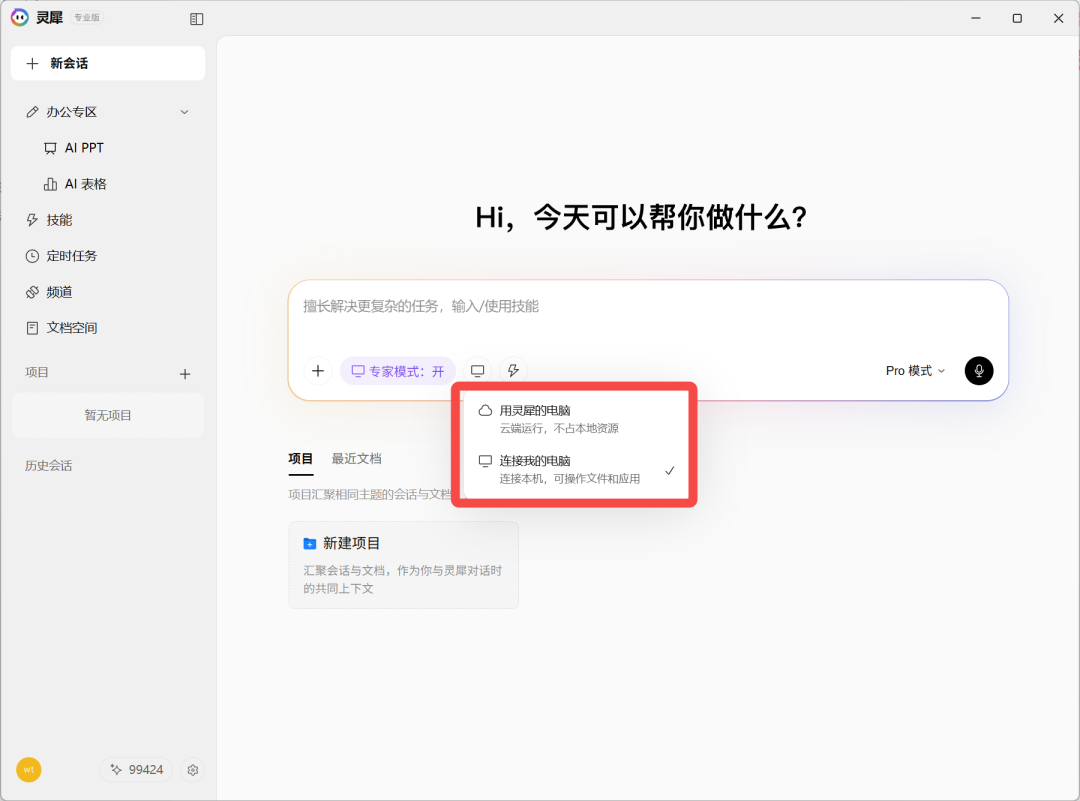Open 办公专区 in the sidebar
Screen dimensions: 1080x801
pos(107,112)
